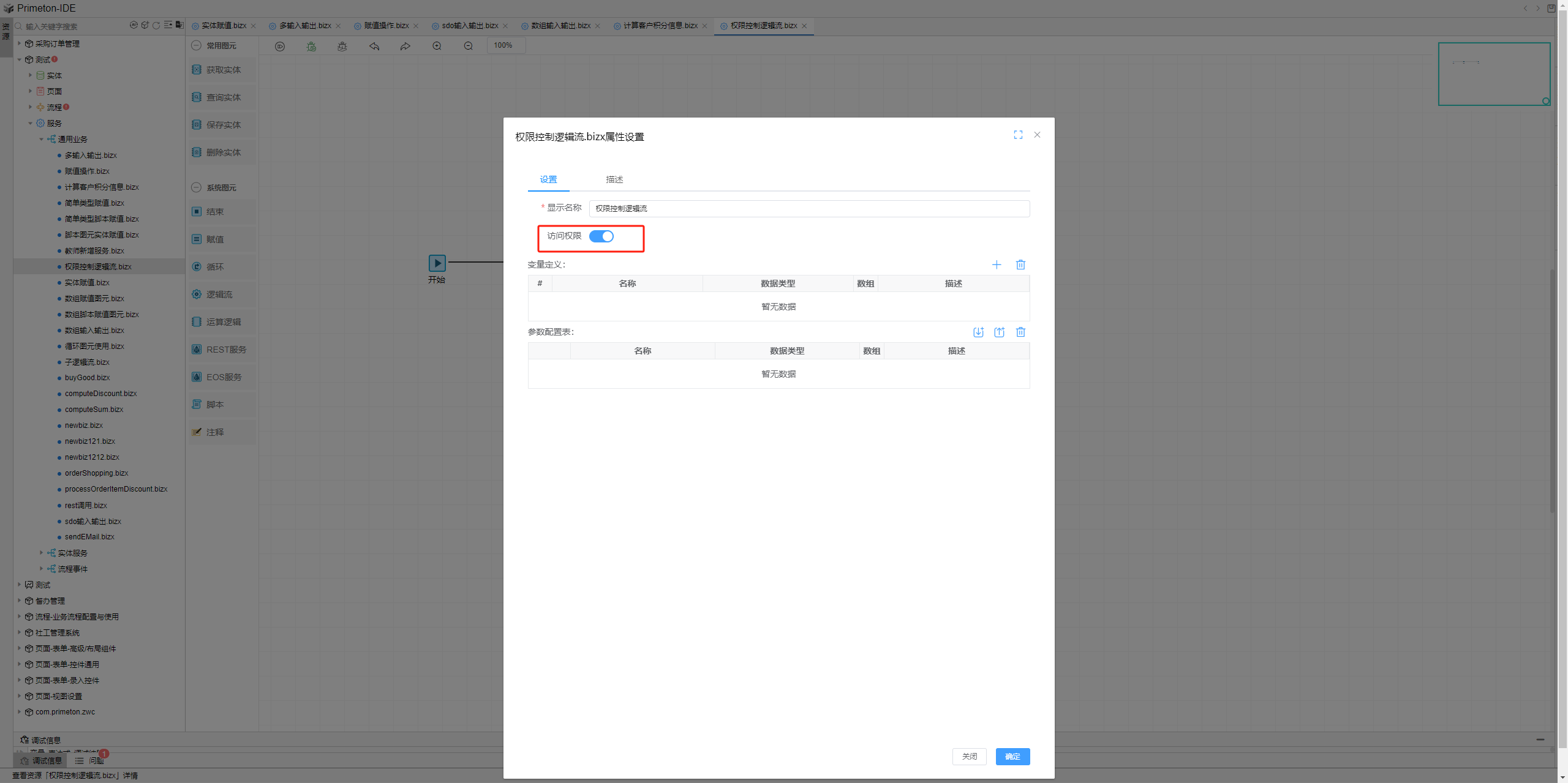Click the REST服务 palette icon
This screenshot has width=1568, height=783.
[197, 349]
